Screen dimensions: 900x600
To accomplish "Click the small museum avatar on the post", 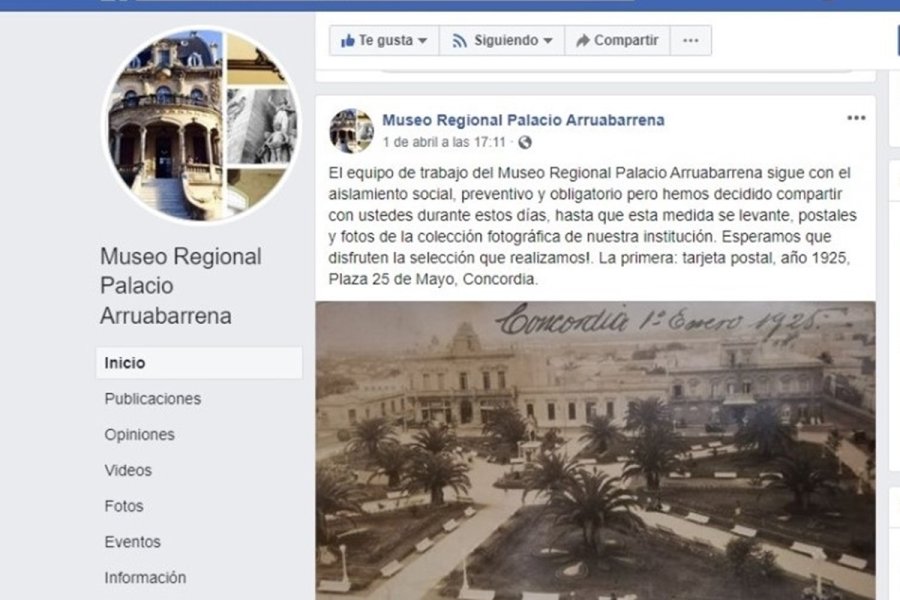I will 351,131.
